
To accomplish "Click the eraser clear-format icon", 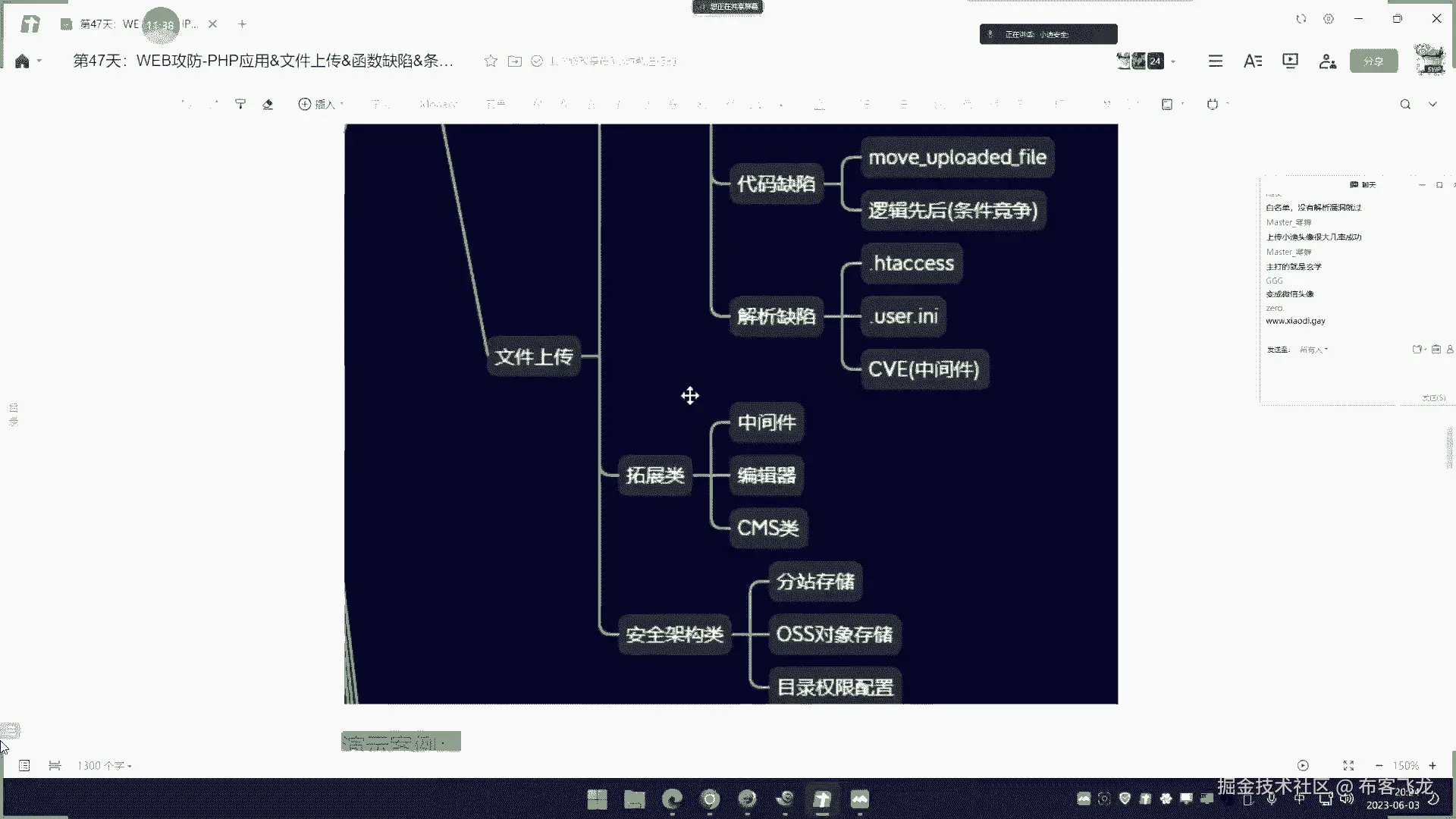I will (268, 104).
